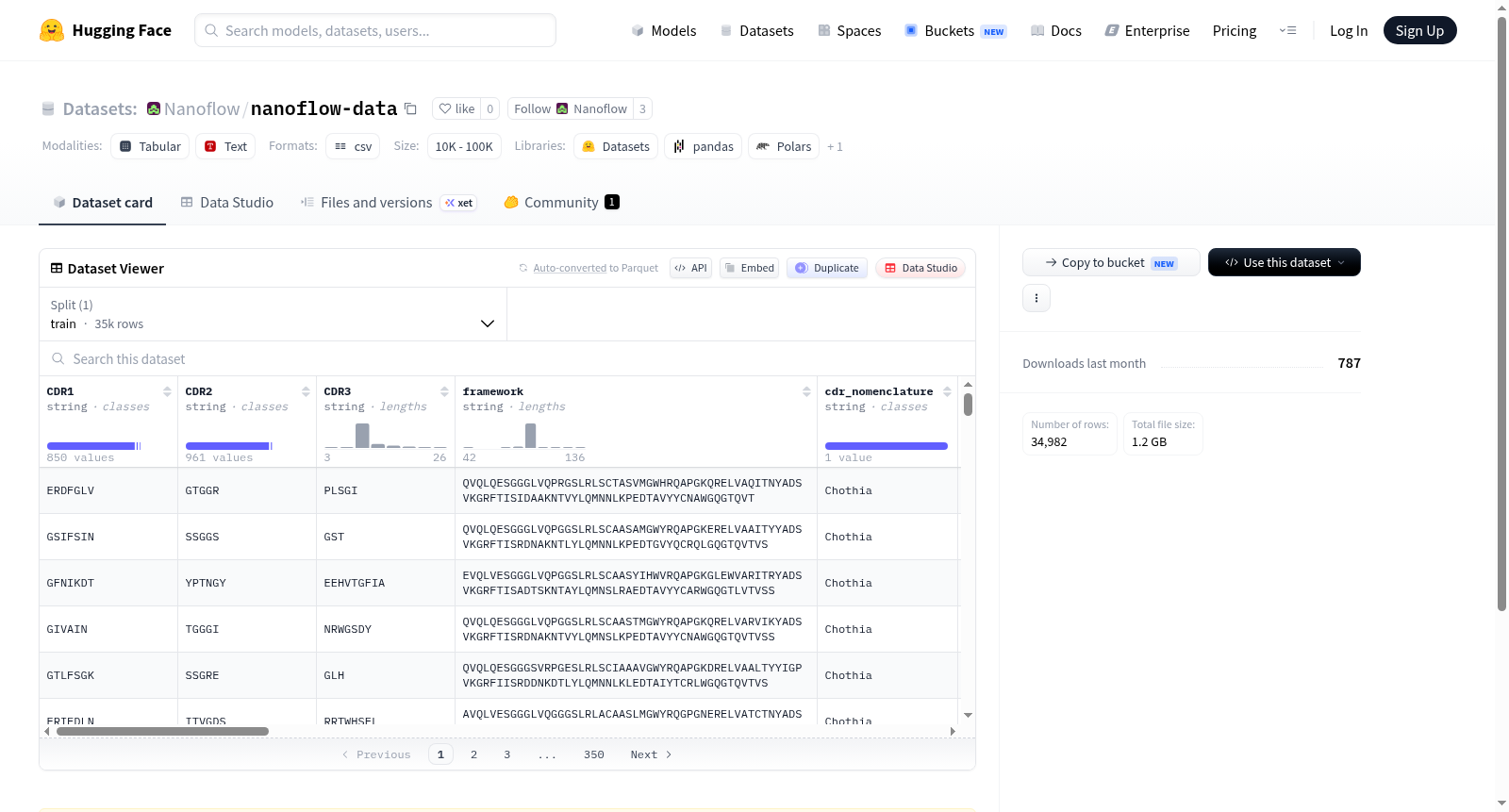The width and height of the screenshot is (1509, 812).
Task: Expand the Use this dataset dropdown
Action: 1285,262
